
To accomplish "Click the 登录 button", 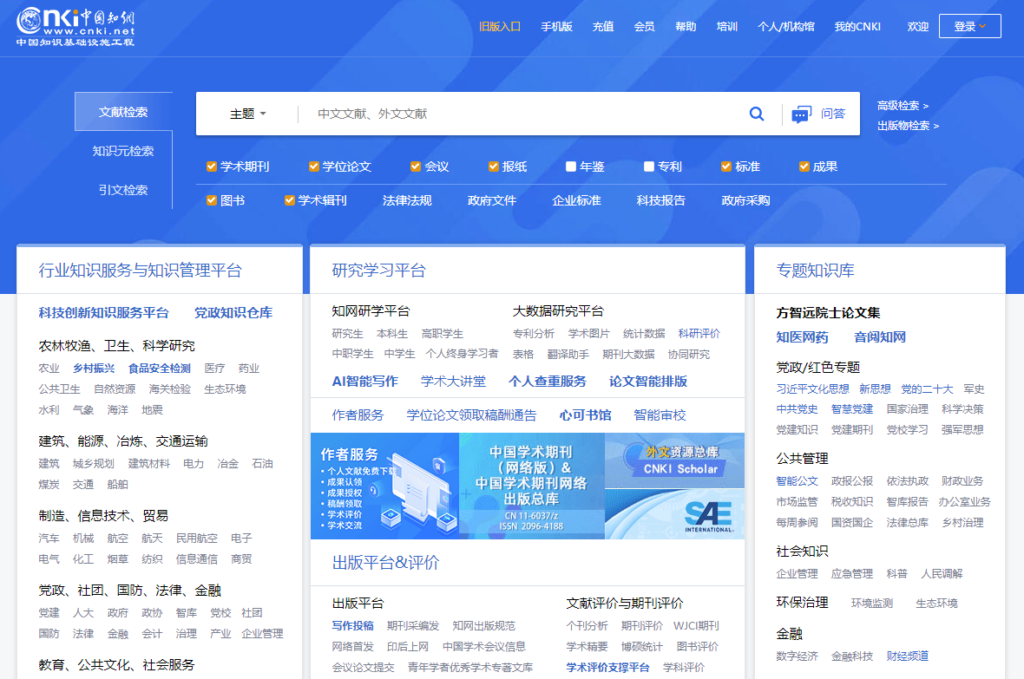I will click(x=963, y=25).
